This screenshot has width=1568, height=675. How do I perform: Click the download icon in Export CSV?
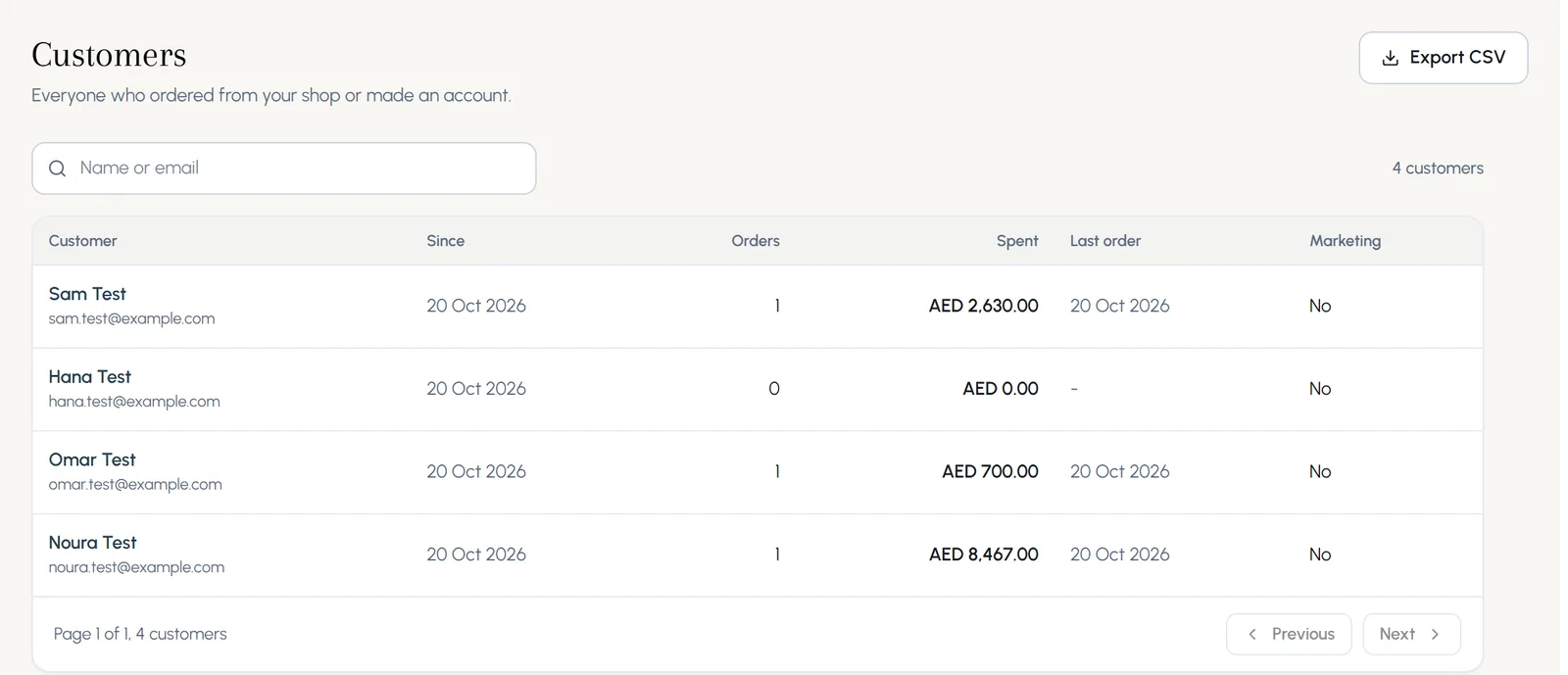1390,58
